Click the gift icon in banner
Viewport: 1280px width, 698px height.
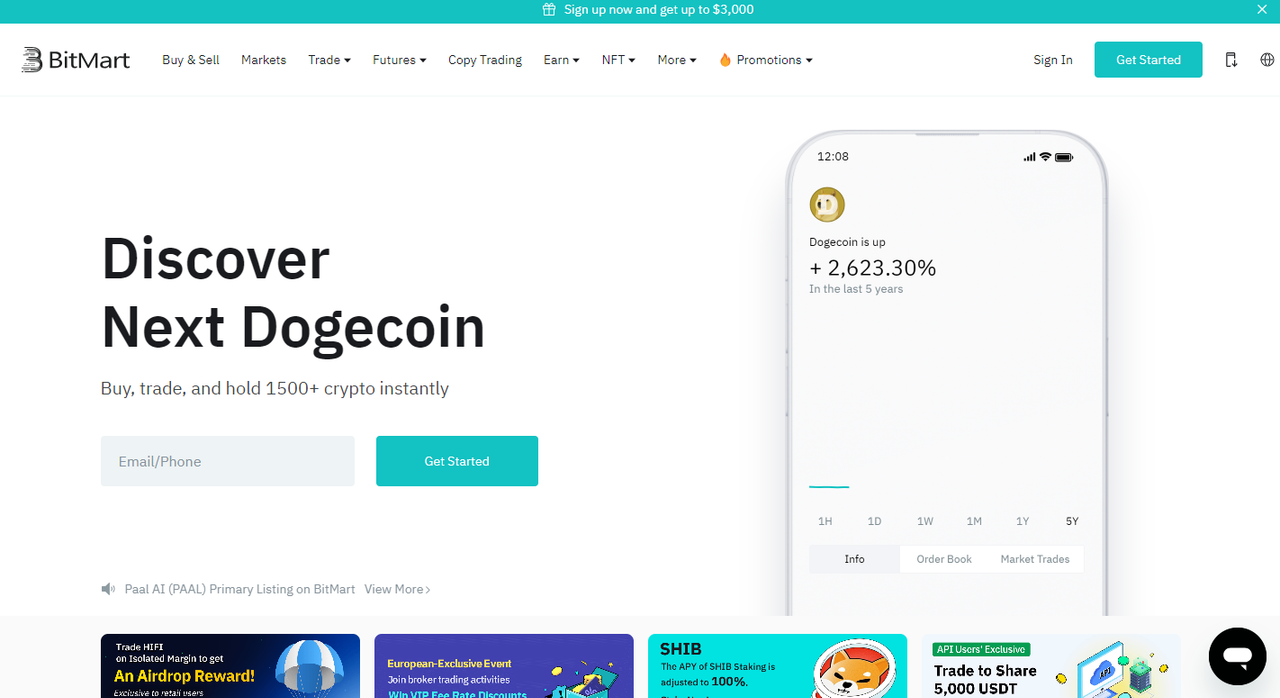549,9
